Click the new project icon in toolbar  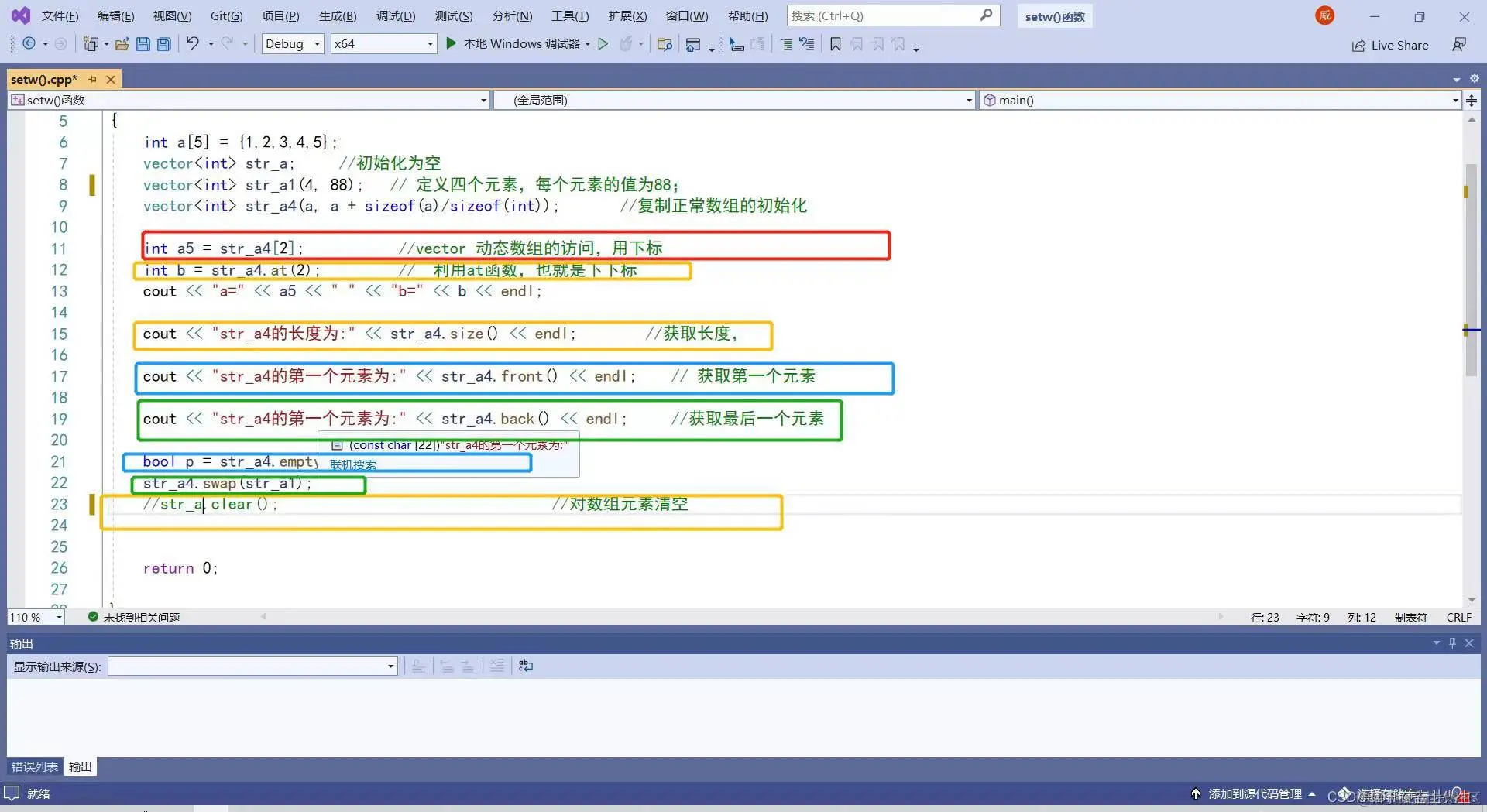click(91, 44)
